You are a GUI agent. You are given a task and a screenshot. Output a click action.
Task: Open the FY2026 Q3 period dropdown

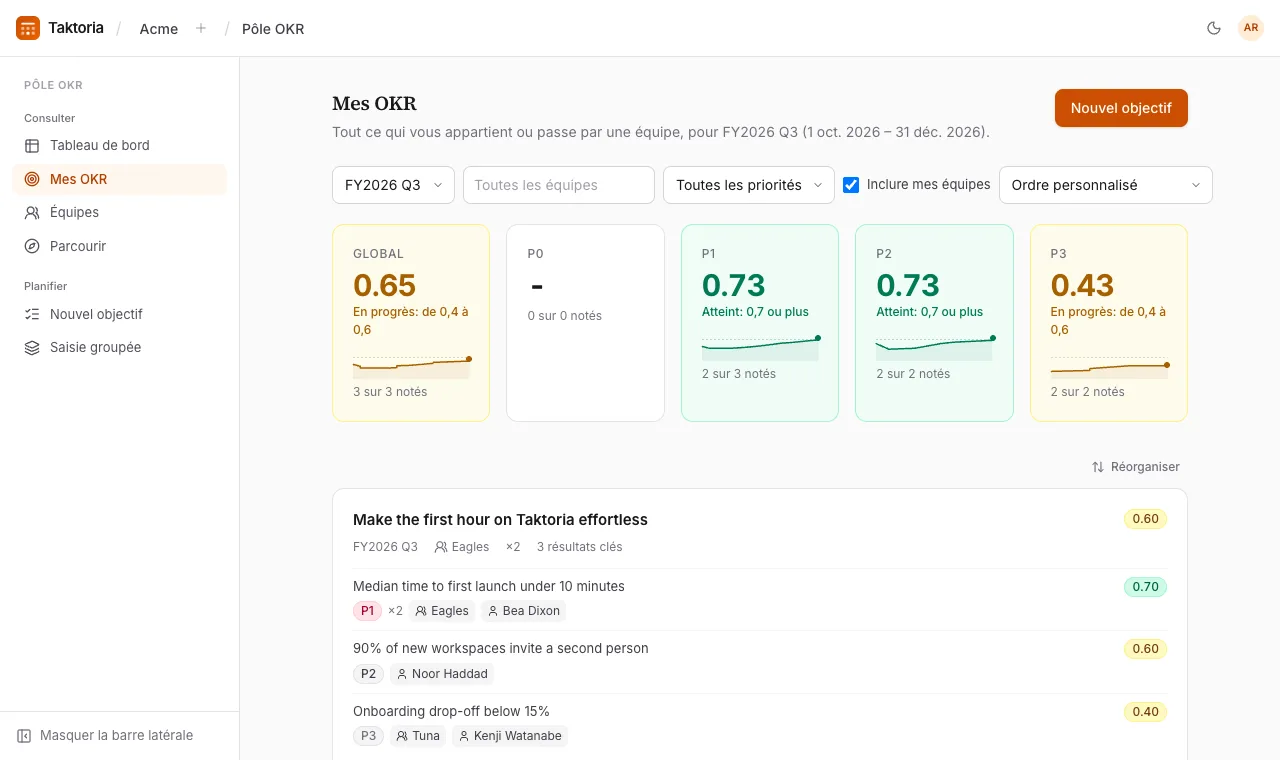coord(393,185)
